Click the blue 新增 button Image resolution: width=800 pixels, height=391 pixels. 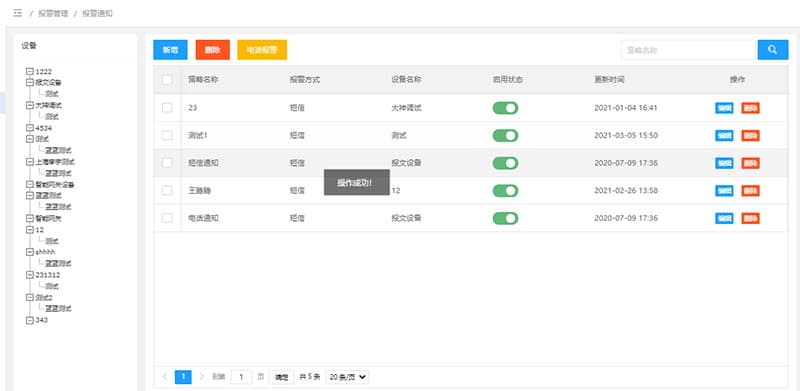pyautogui.click(x=170, y=50)
